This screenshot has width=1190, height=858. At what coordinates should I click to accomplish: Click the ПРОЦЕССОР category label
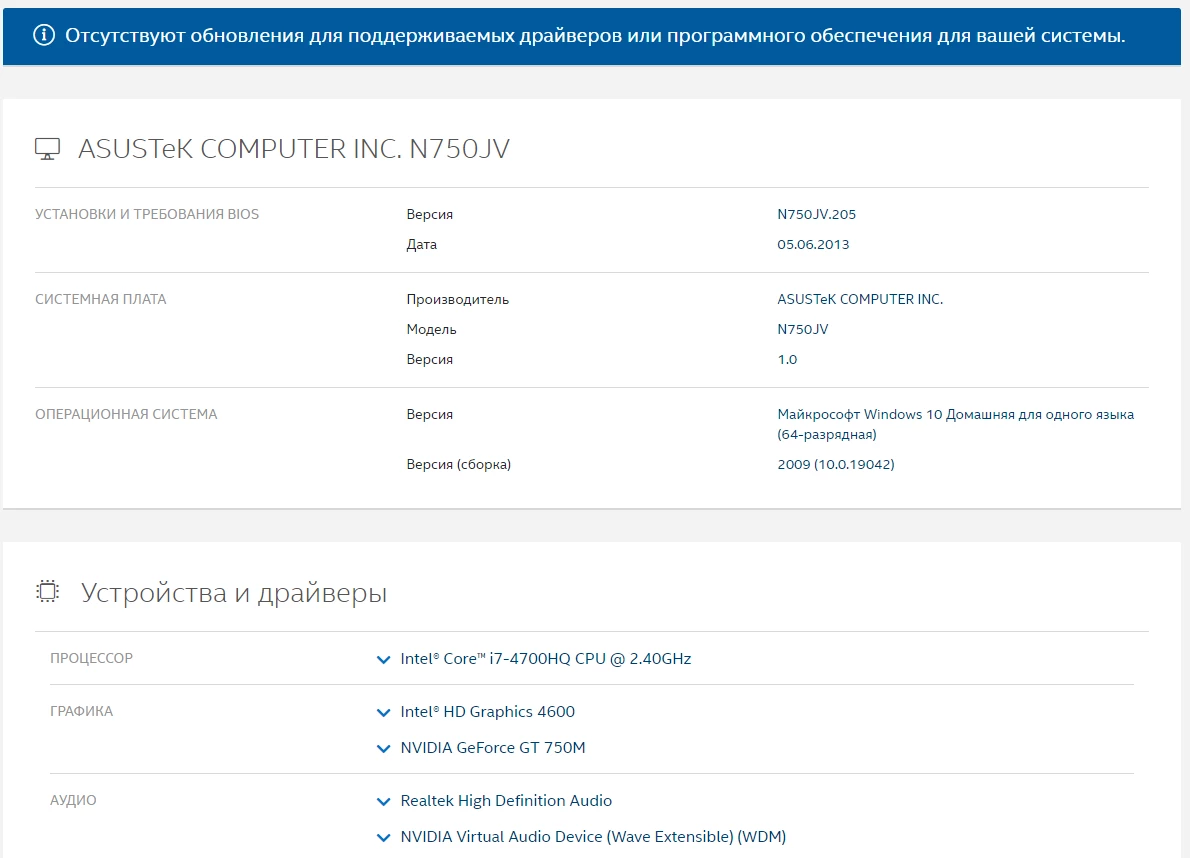91,658
